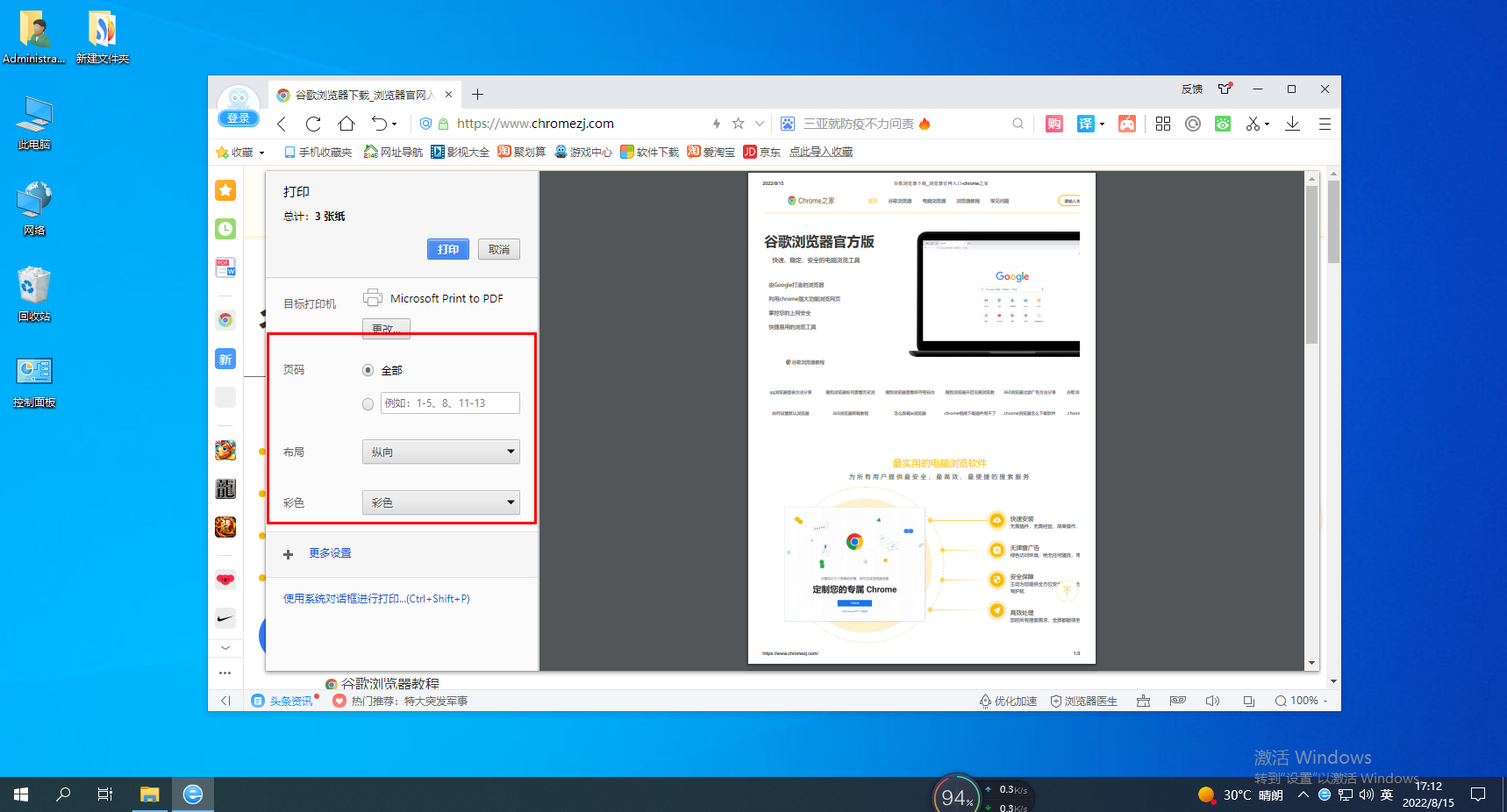Expand sidebar with down chevron
The image size is (1507, 812).
coord(225,648)
